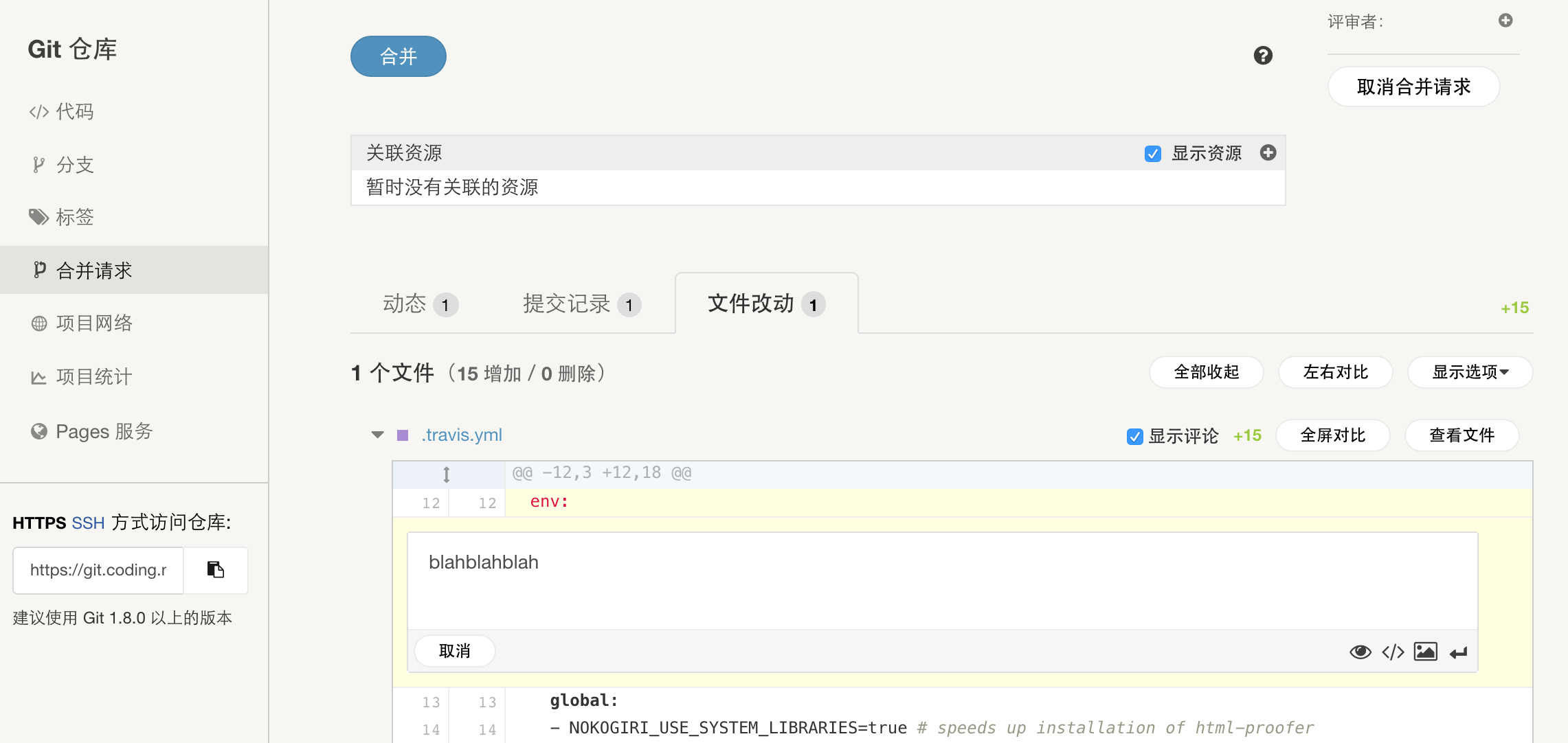Click the 取消合并请求 button
This screenshot has height=743, width=1568.
click(x=1414, y=87)
